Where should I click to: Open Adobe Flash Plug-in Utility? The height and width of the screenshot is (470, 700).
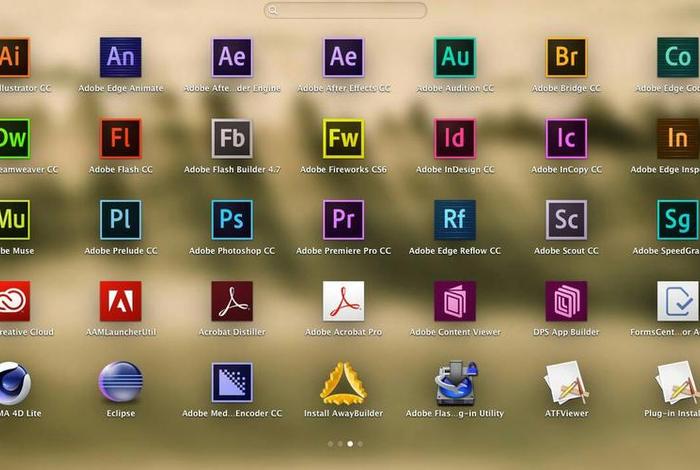tap(455, 383)
